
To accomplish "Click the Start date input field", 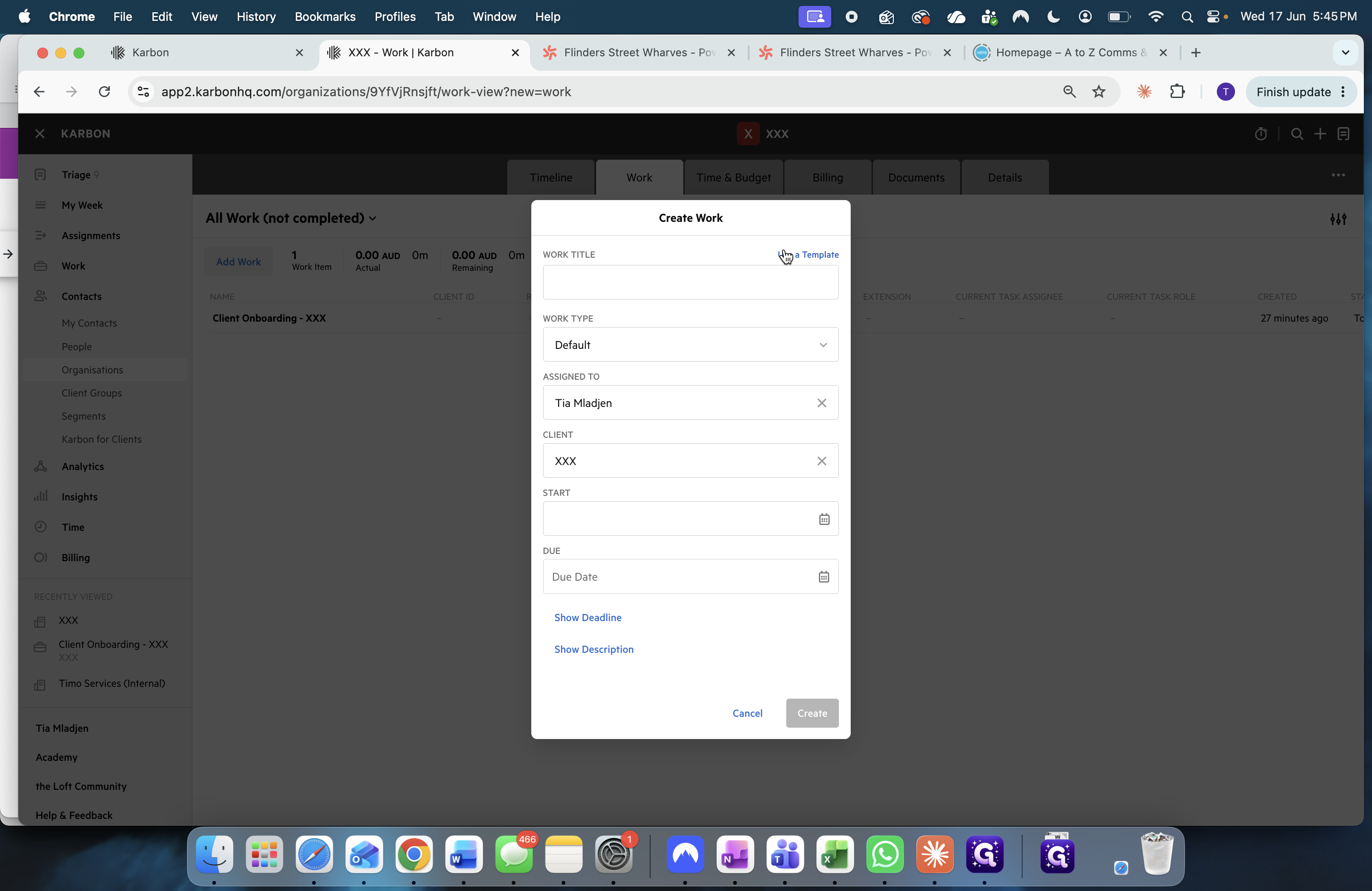I will (x=690, y=519).
